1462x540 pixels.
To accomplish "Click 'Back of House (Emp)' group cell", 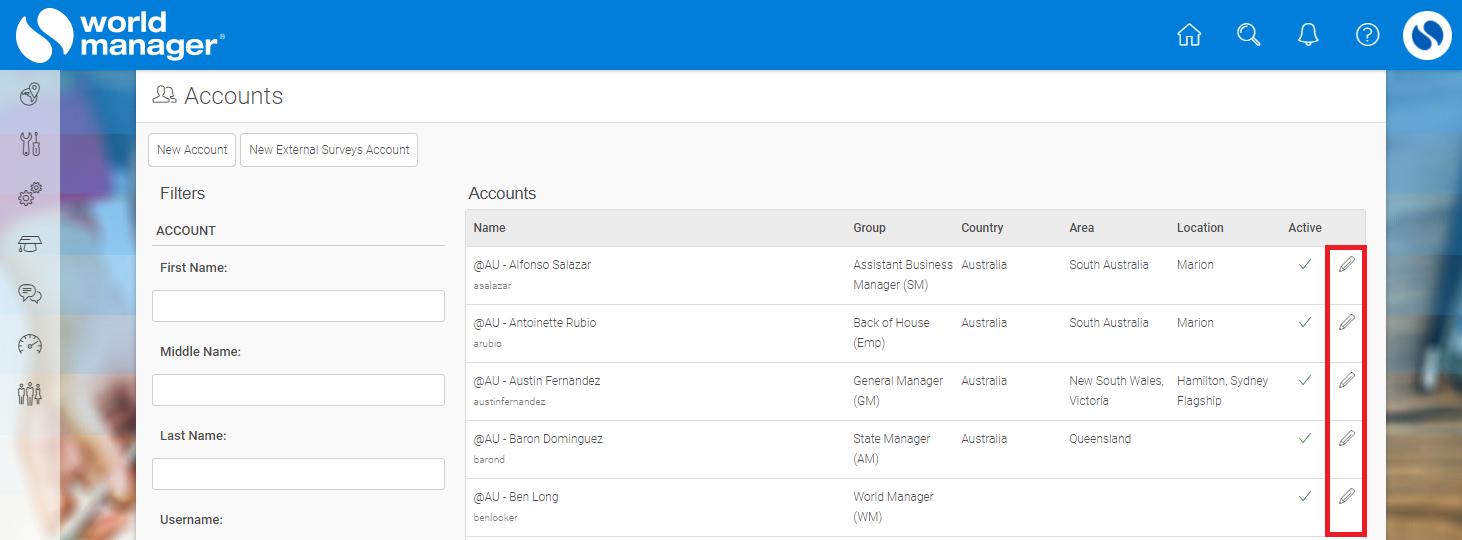I will click(x=891, y=333).
